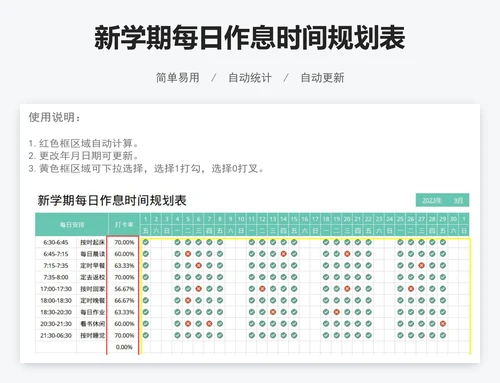
Task: Click the 打卡率 column header
Action: 124,225
